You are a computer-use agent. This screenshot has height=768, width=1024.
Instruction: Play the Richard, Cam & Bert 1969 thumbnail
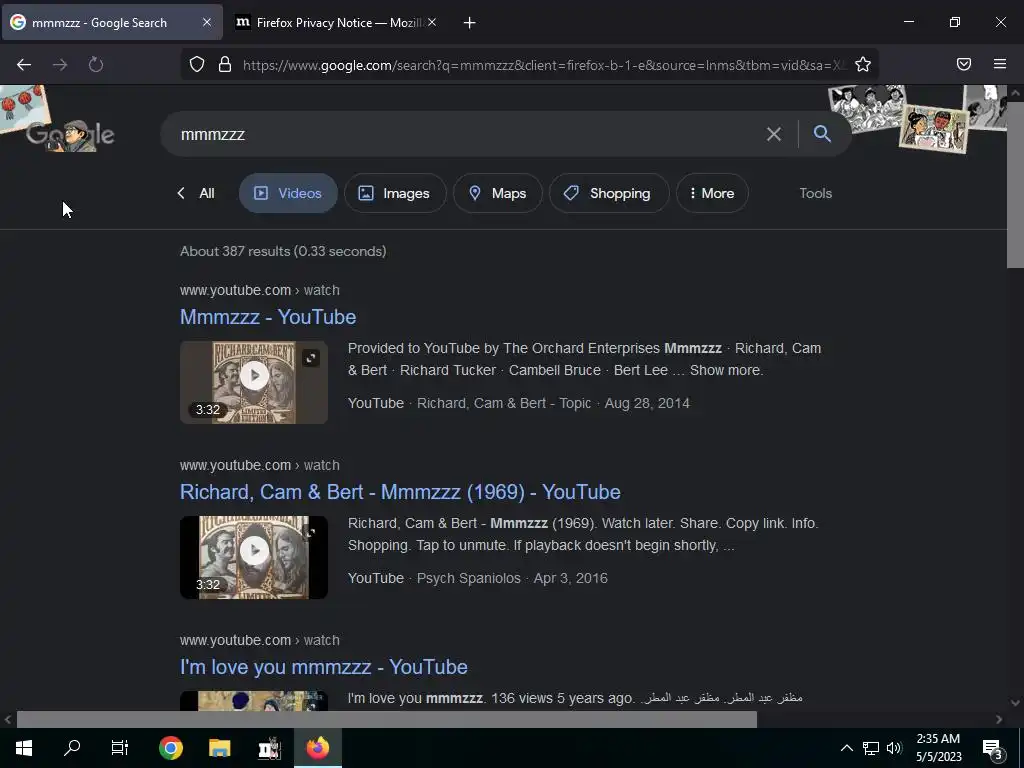coord(254,551)
